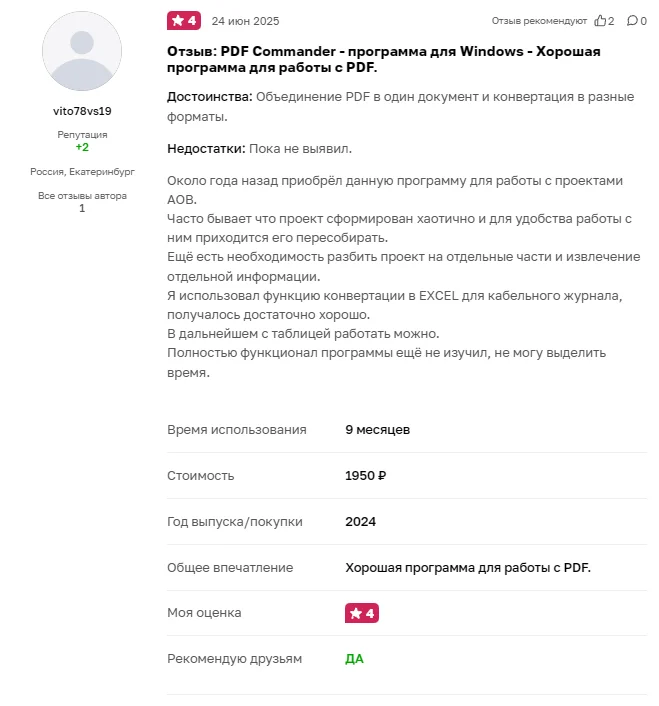Viewport: 659px width, 706px height.
Task: Click the Недостатки label
Action: (206, 149)
